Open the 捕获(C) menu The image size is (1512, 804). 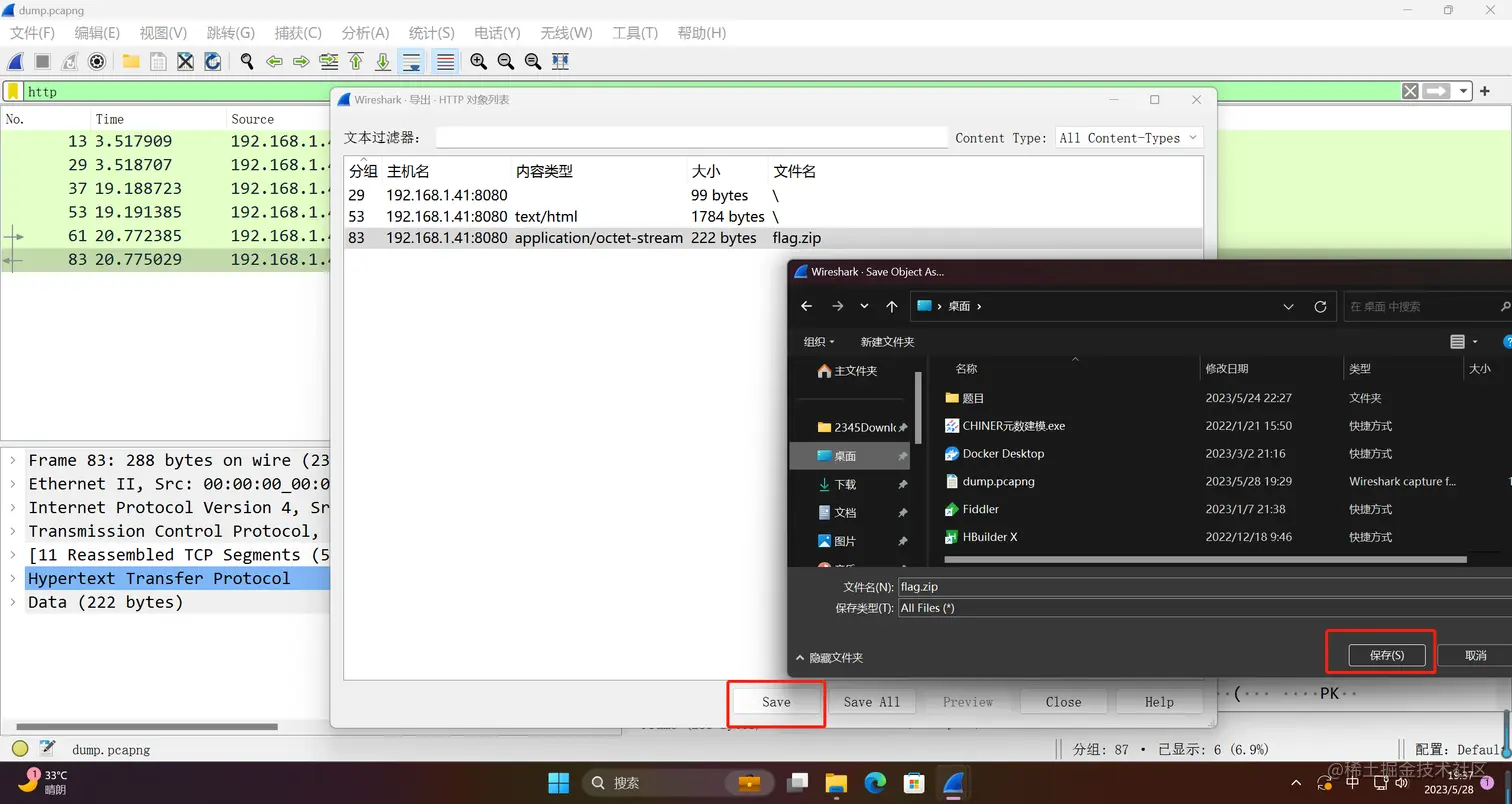pyautogui.click(x=298, y=33)
